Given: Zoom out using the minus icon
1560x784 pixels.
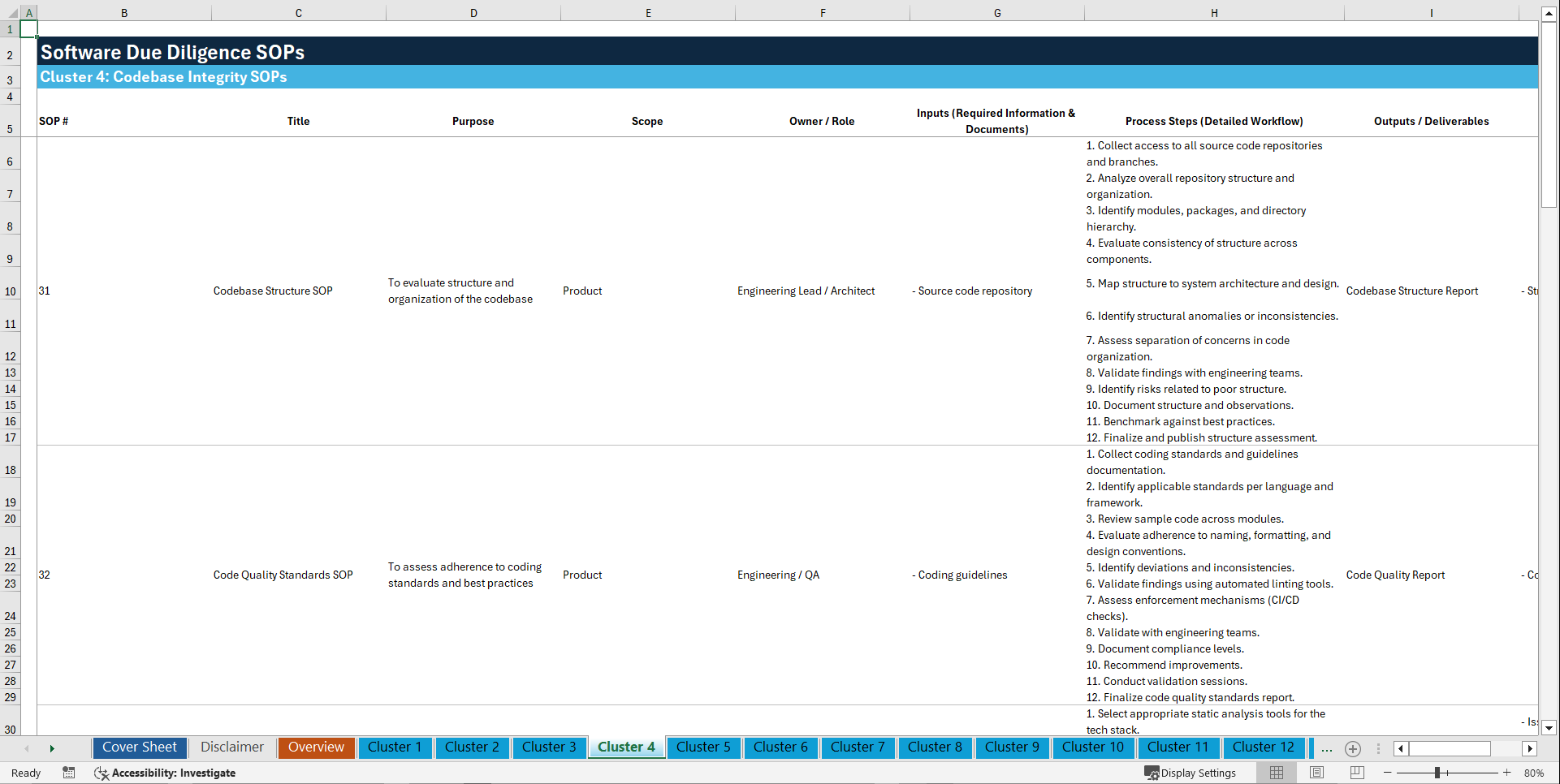Looking at the screenshot, I should [x=1388, y=773].
